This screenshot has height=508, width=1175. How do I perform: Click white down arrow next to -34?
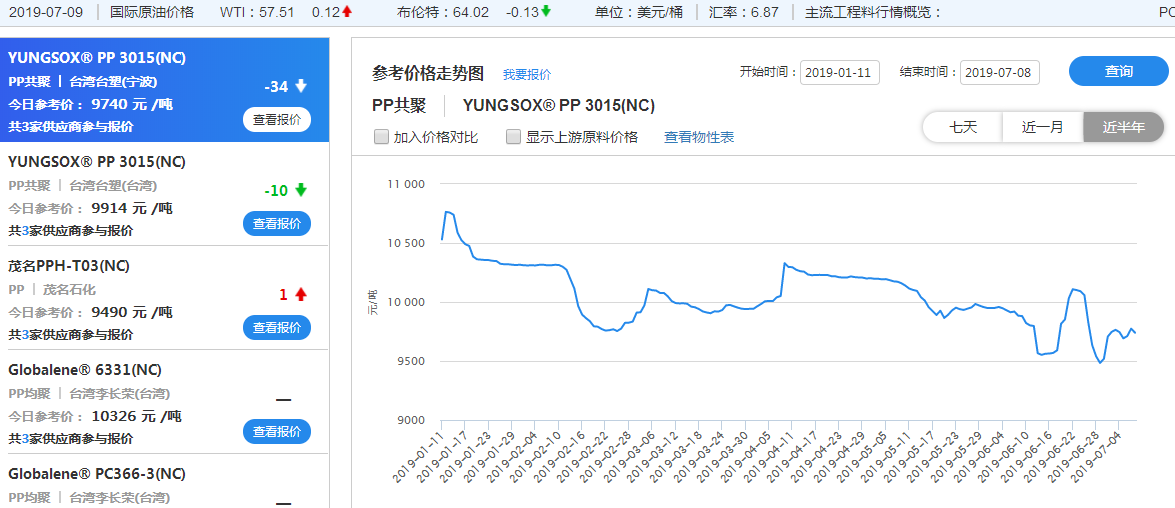tap(300, 87)
